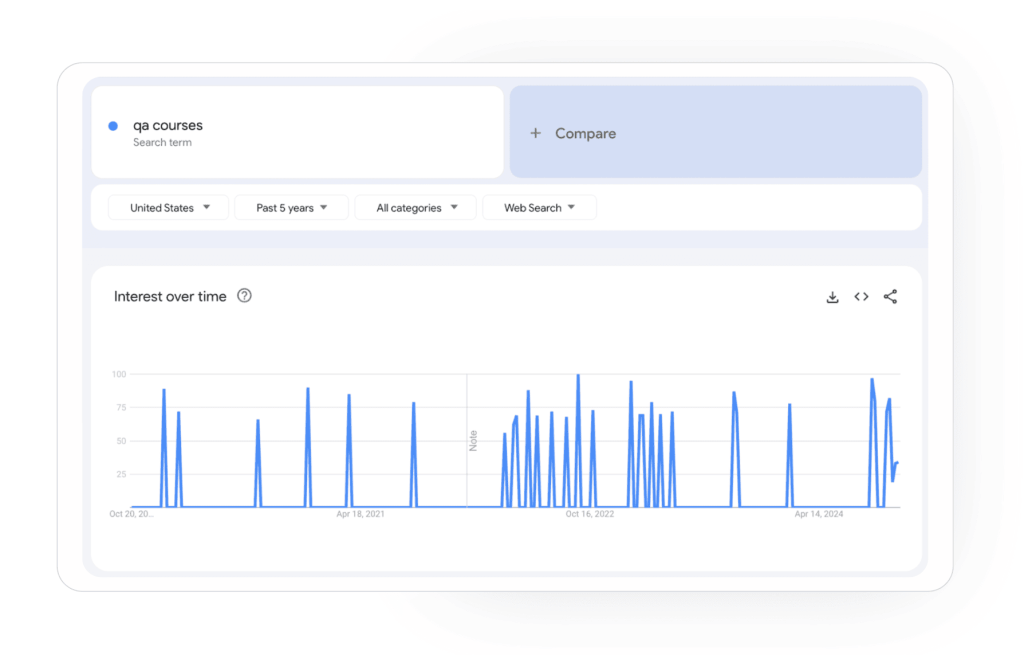
Task: Click the Apr 18, 2021 axis label
Action: click(360, 514)
